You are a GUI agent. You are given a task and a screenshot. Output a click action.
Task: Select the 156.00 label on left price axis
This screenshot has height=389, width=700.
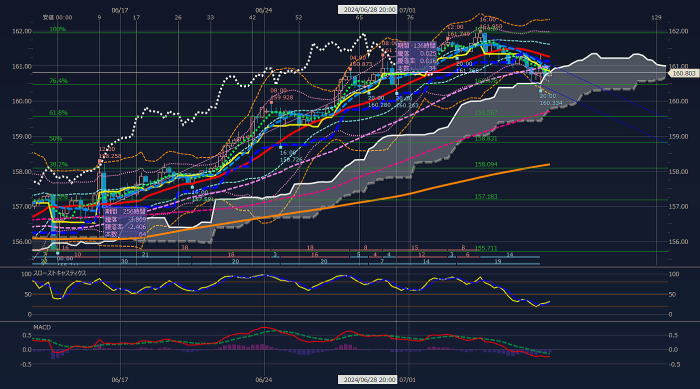point(22,242)
